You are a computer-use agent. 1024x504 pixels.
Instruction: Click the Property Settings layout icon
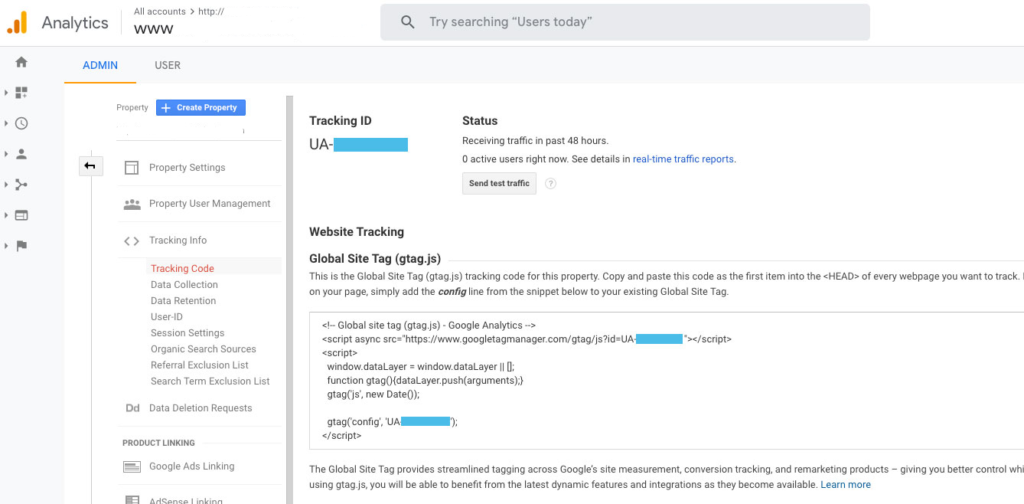[x=132, y=168]
